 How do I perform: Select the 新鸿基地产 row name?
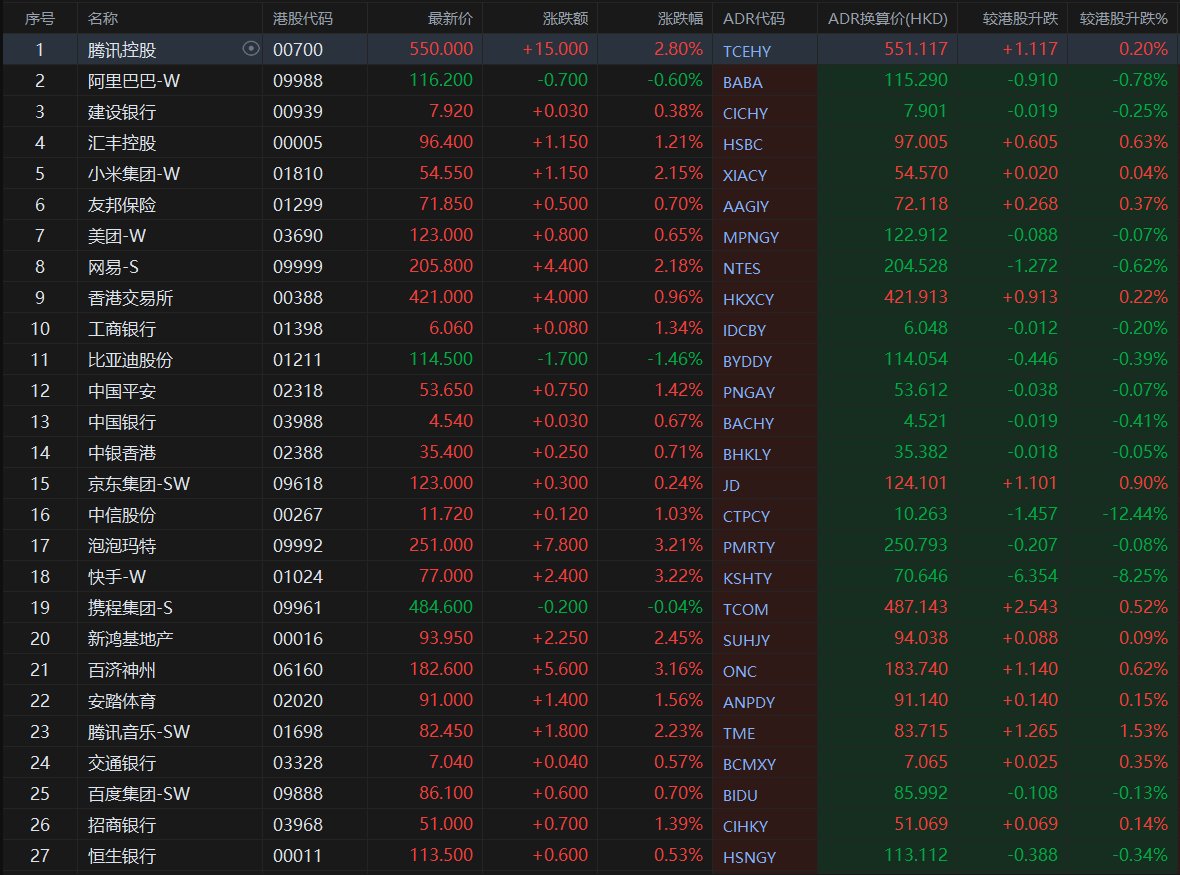130,639
